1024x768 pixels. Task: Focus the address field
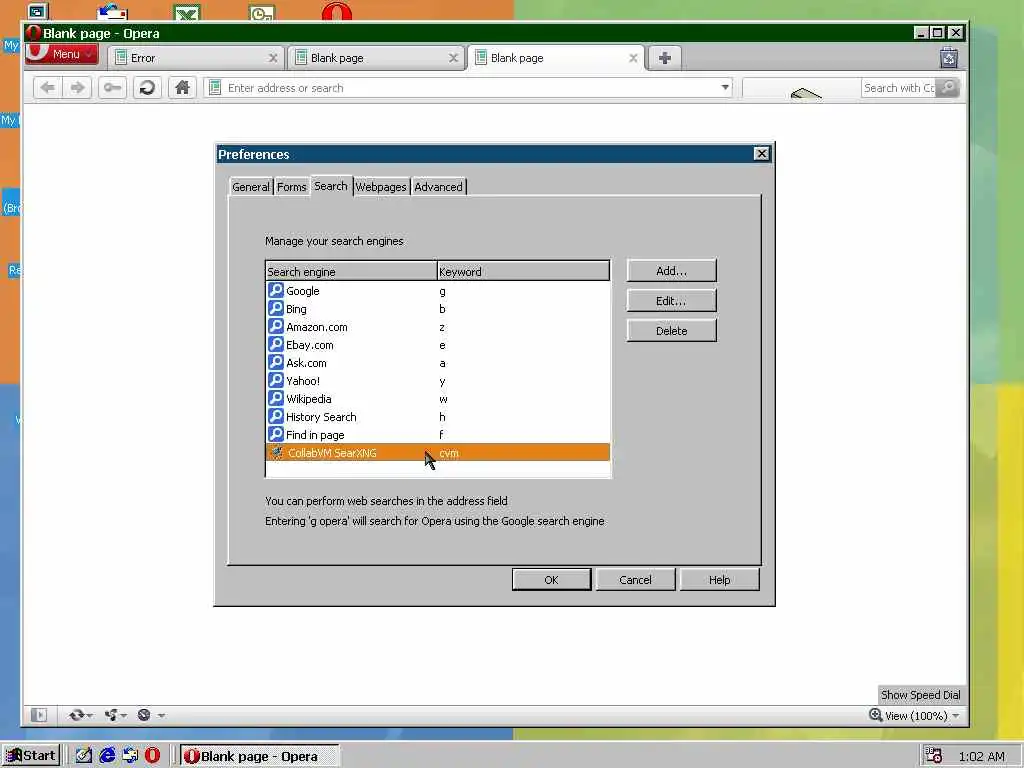pos(468,88)
